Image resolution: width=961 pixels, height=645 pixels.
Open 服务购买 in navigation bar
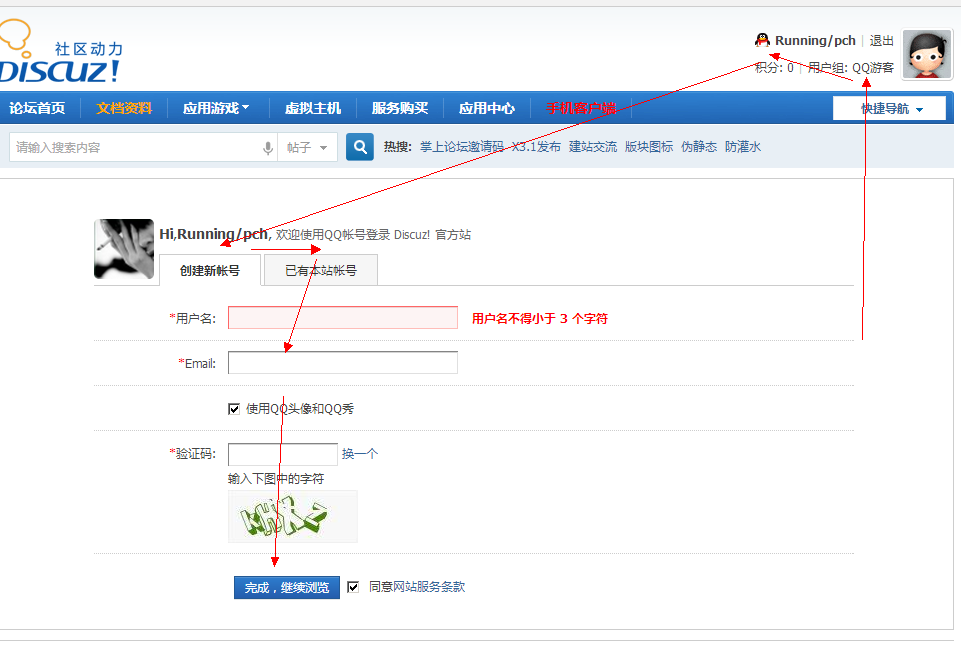point(400,109)
